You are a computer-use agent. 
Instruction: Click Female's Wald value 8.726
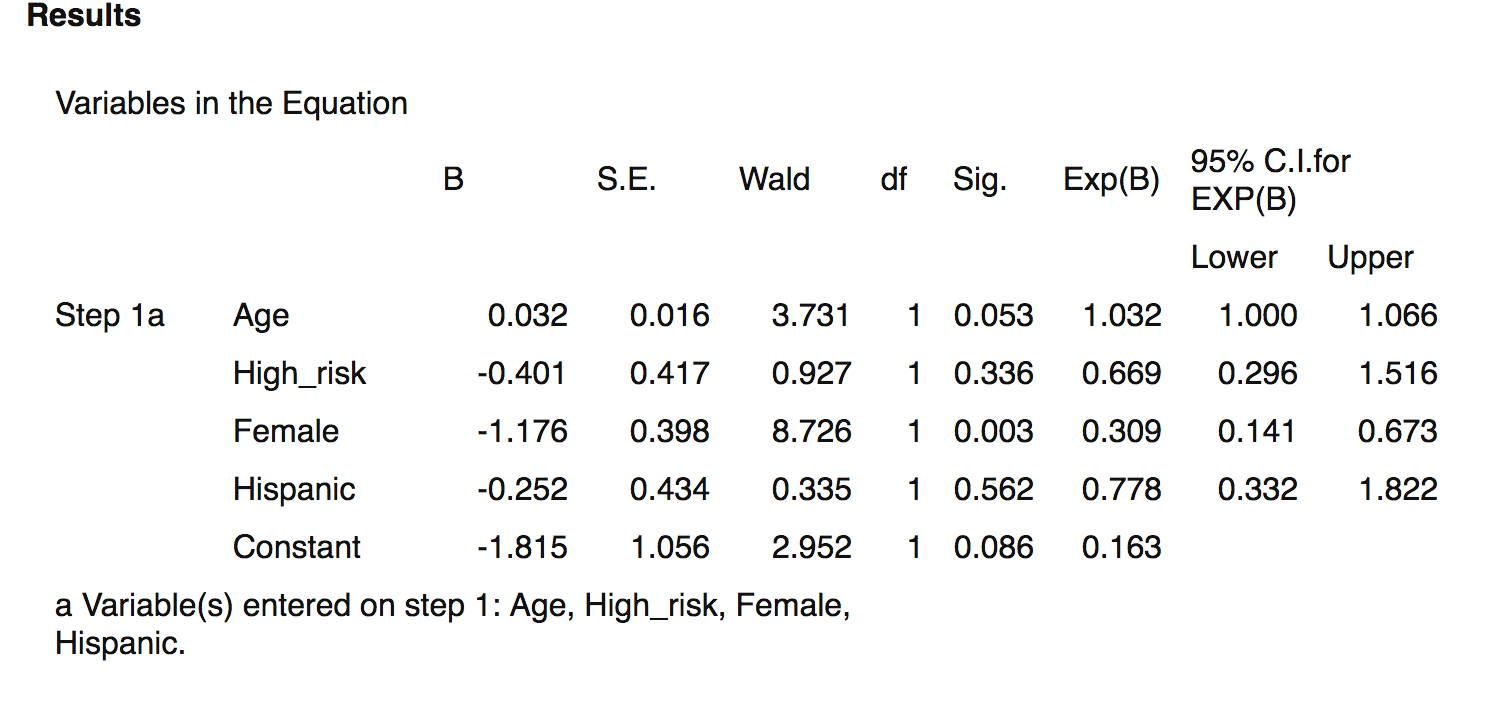coord(811,432)
